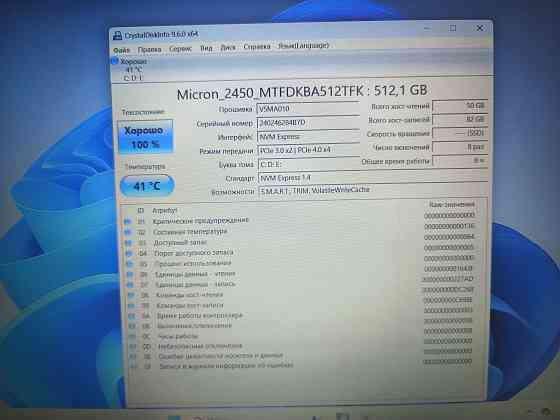Screen dimensions: 560x420
Task: Click status icon for Команды хост-записи row
Action: click(131, 306)
